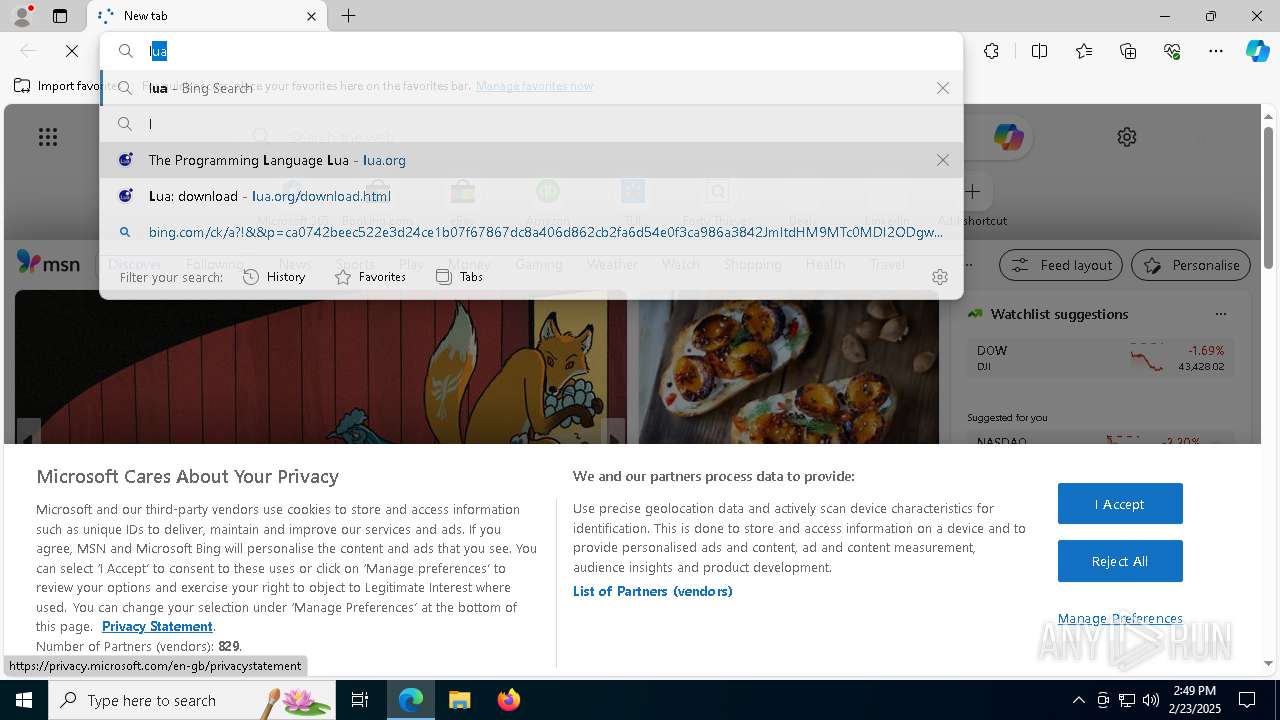This screenshot has width=1280, height=720.
Task: Open List of Partners (vendors) link
Action: 653,591
